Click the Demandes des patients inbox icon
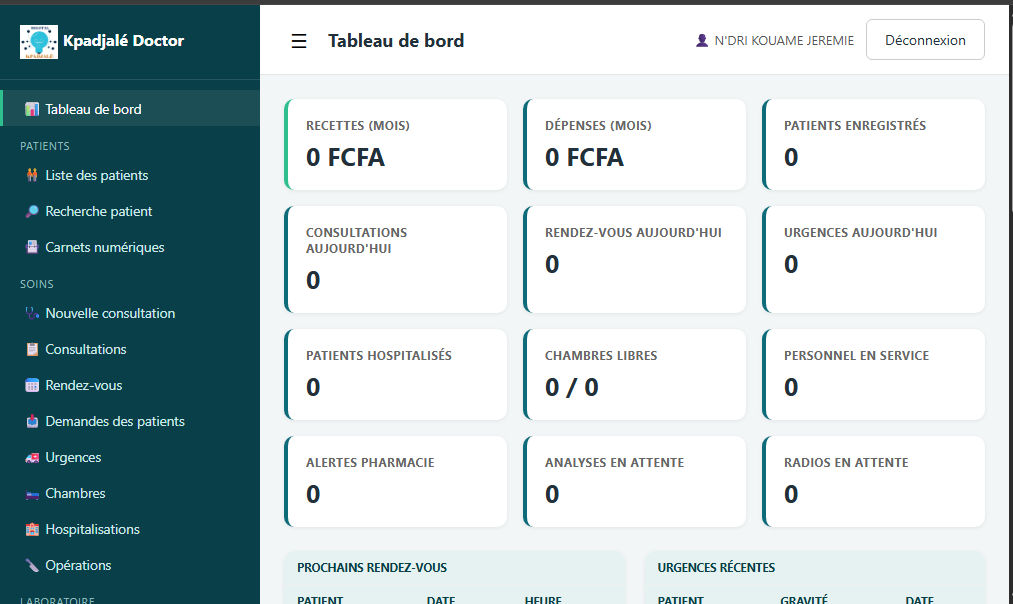Viewport: 1013px width, 604px height. pyautogui.click(x=32, y=421)
